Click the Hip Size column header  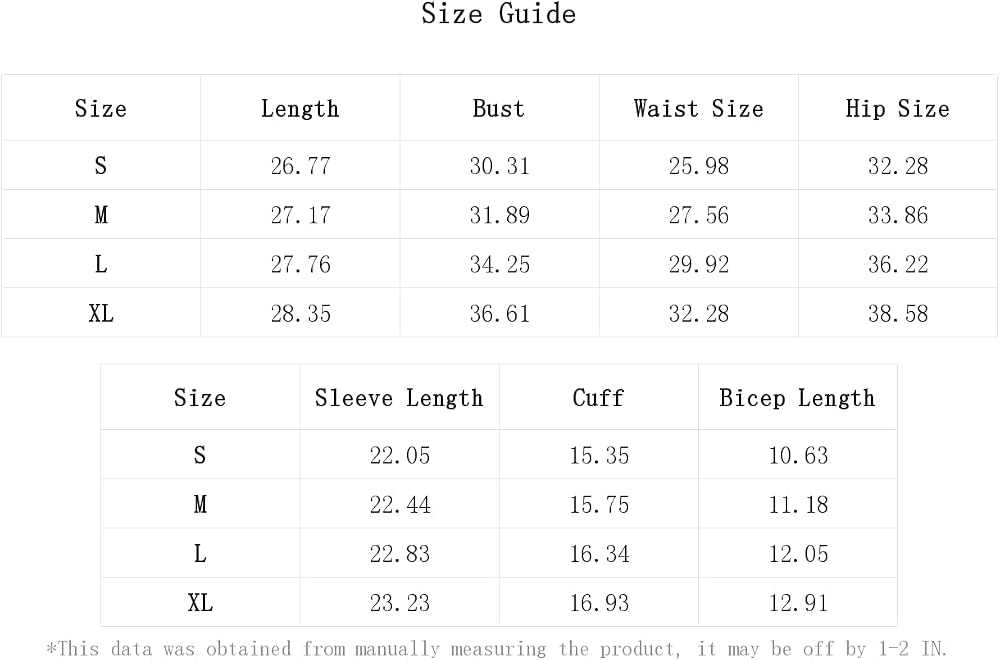(x=897, y=109)
